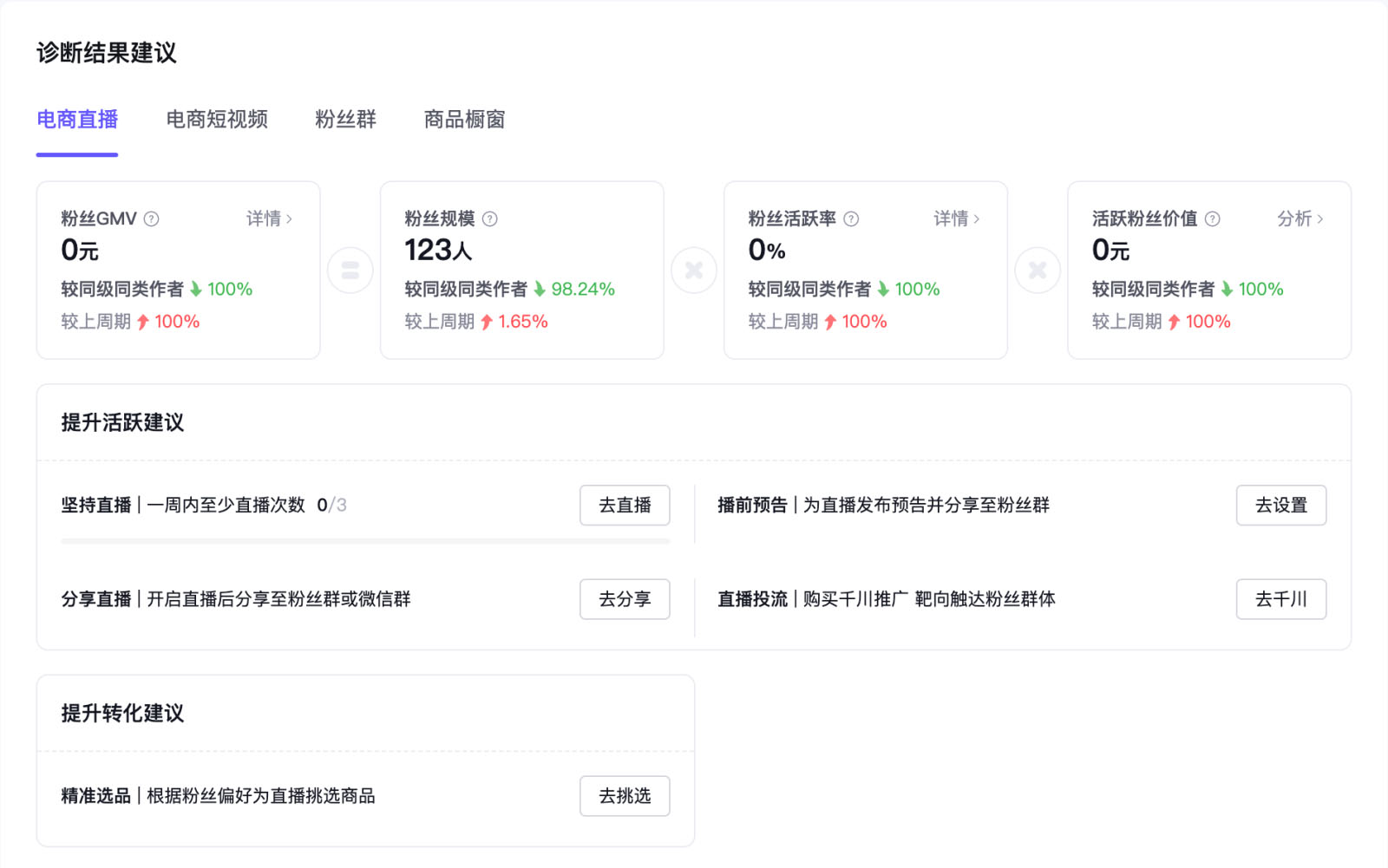
Task: Open 分析 link in 活跃粉丝价值 card
Action: coord(1300,219)
